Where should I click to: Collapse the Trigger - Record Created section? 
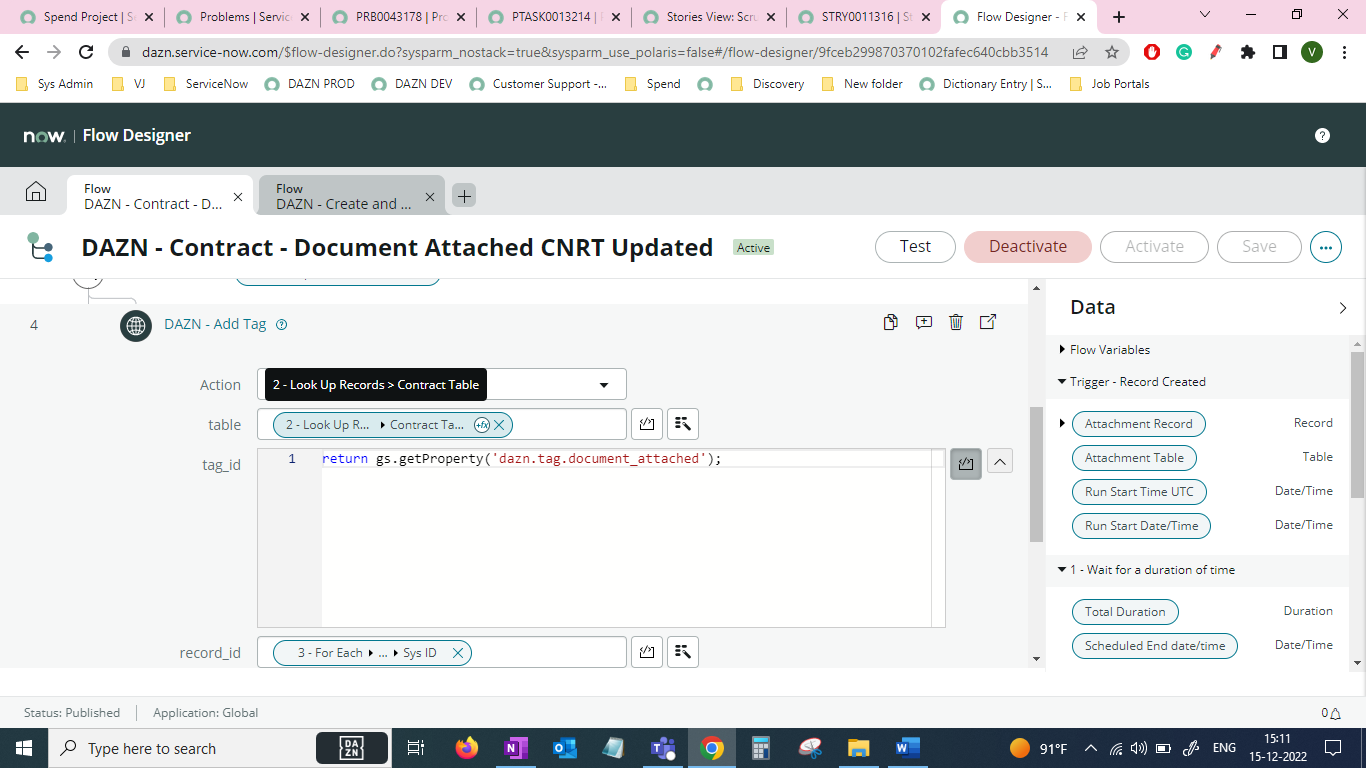click(x=1062, y=382)
